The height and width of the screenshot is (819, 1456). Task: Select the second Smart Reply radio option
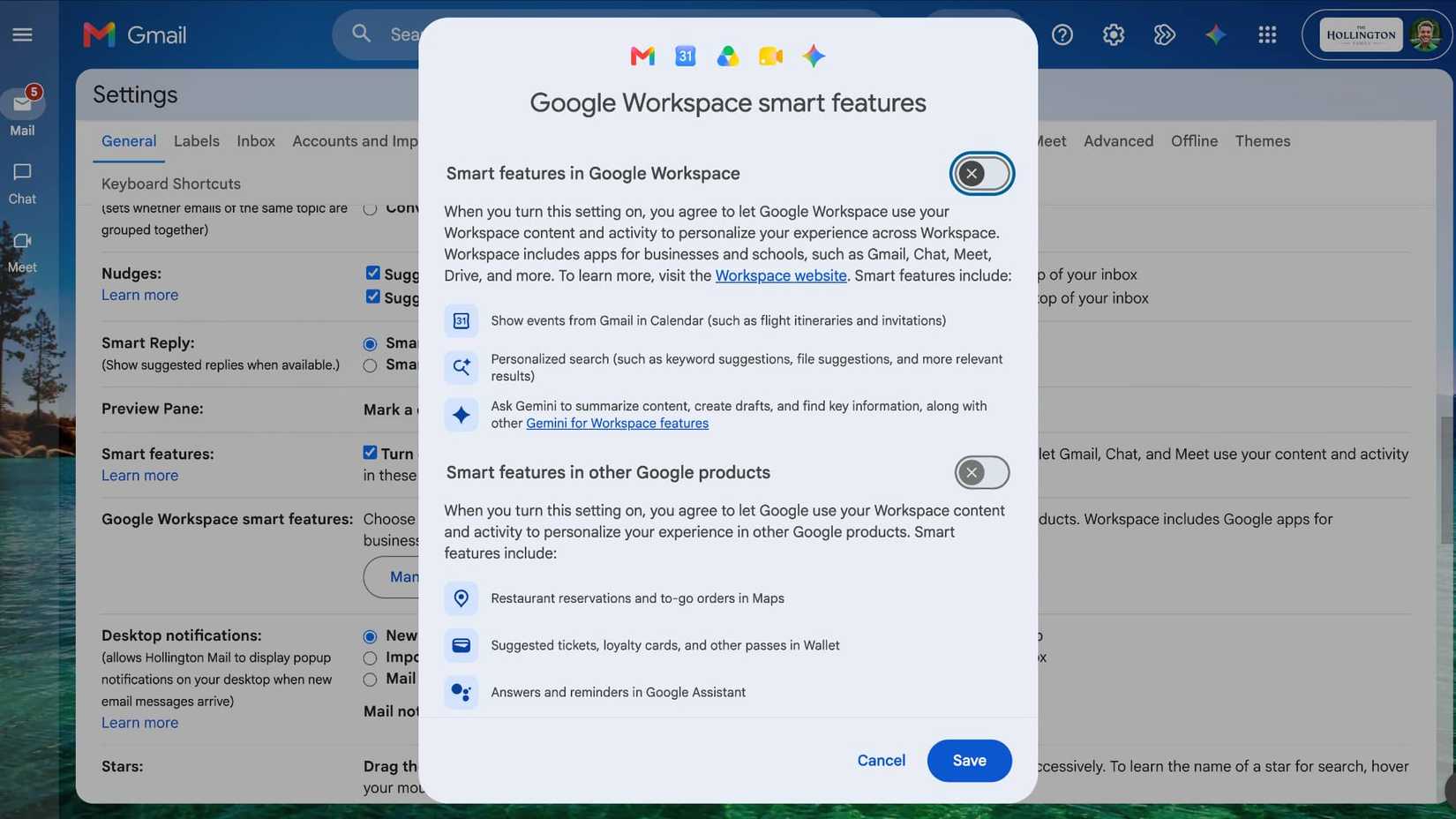tap(370, 365)
